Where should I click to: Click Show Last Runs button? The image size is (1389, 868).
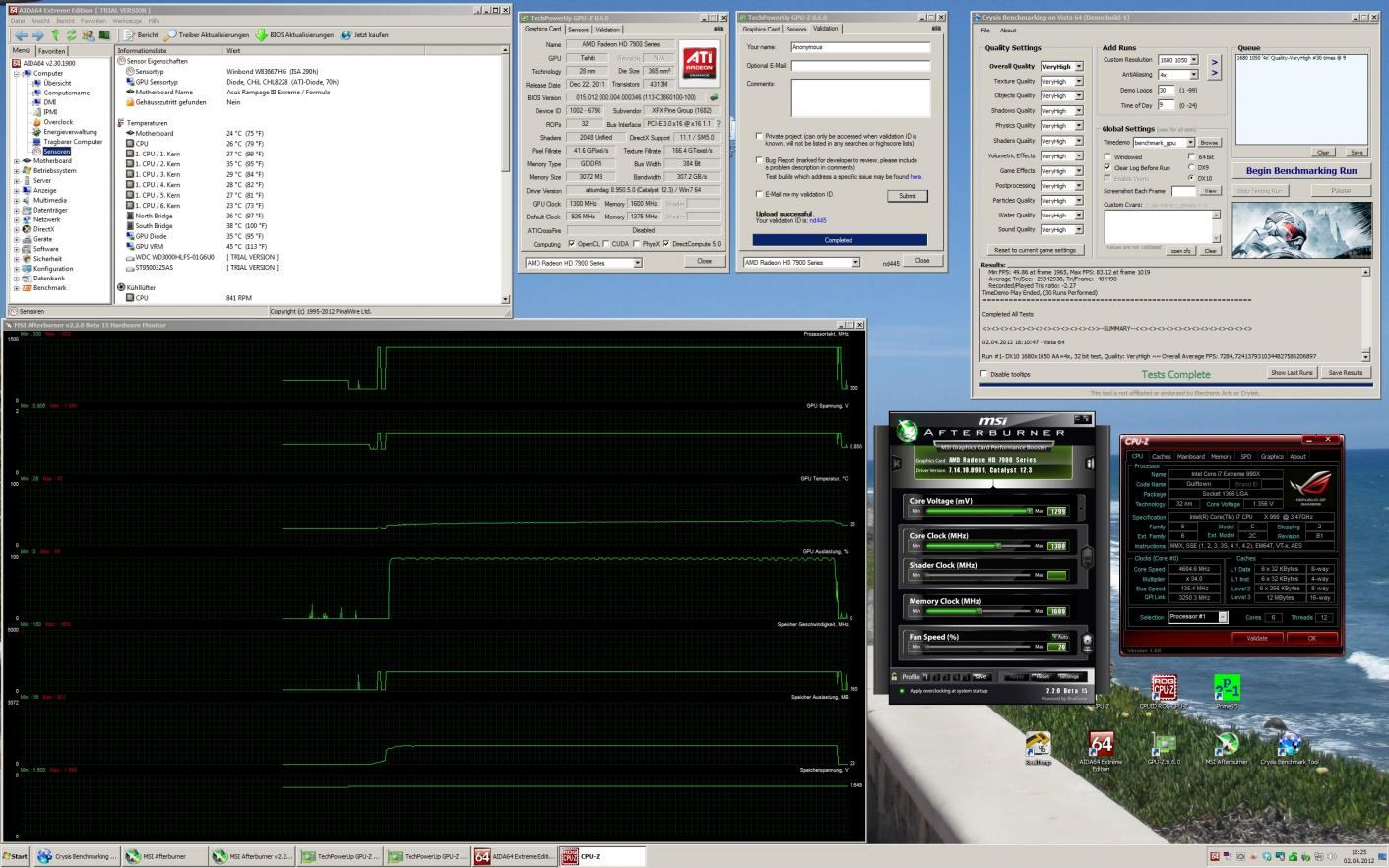tap(1291, 373)
